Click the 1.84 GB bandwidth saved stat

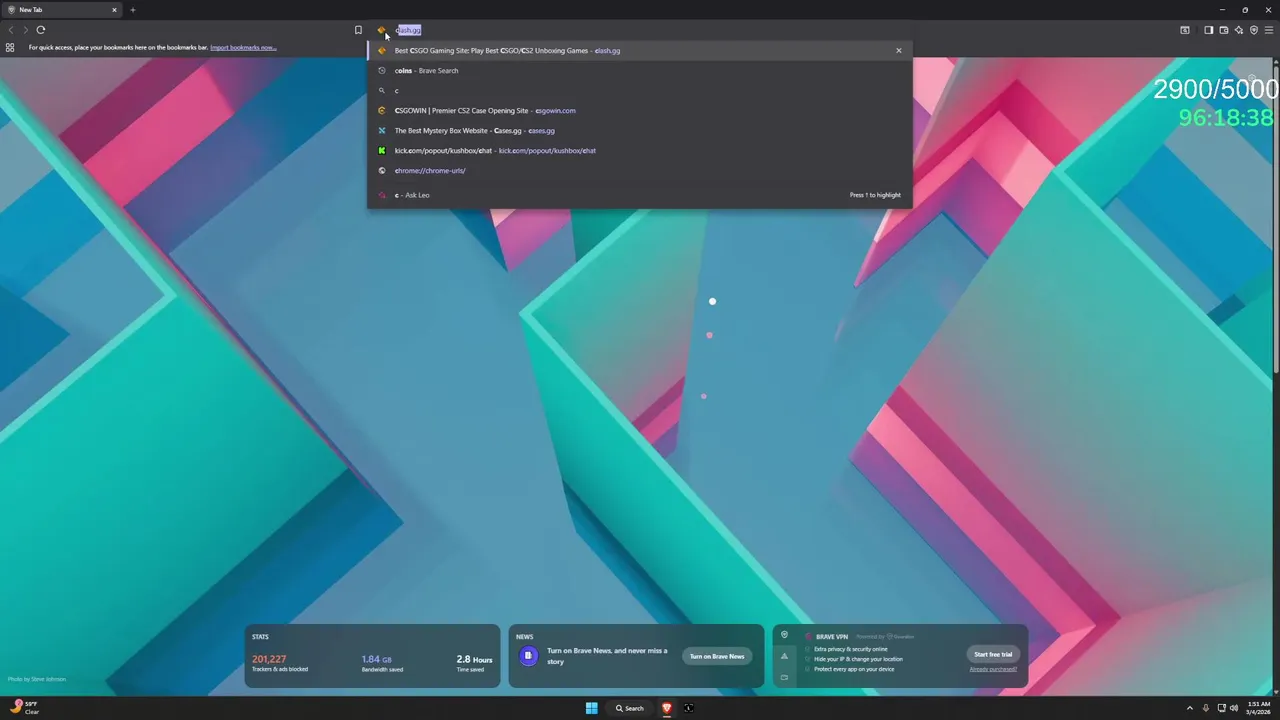pos(382,663)
